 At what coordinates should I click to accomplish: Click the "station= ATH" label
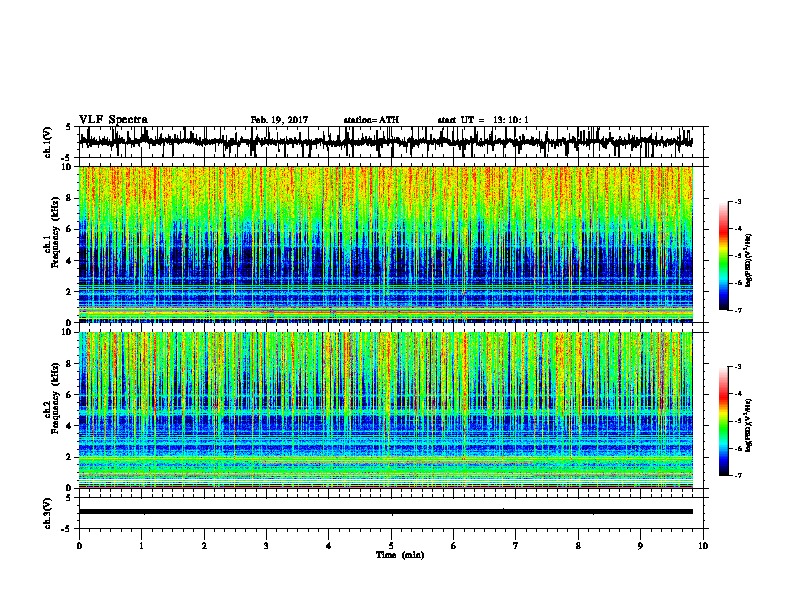coord(371,120)
